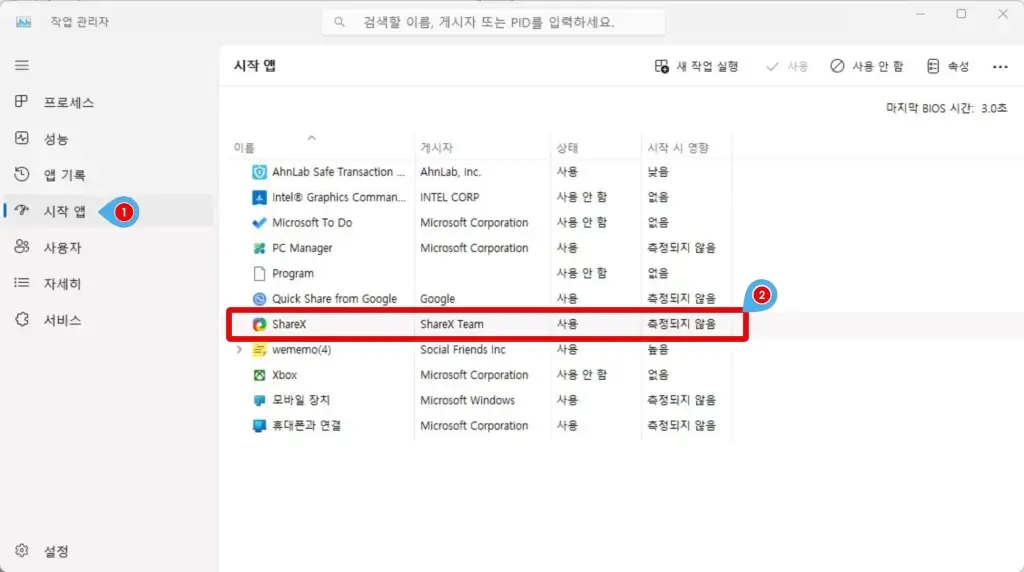This screenshot has width=1024, height=572.
Task: Sort list by 시작 시 영향 column
Action: coord(678,148)
